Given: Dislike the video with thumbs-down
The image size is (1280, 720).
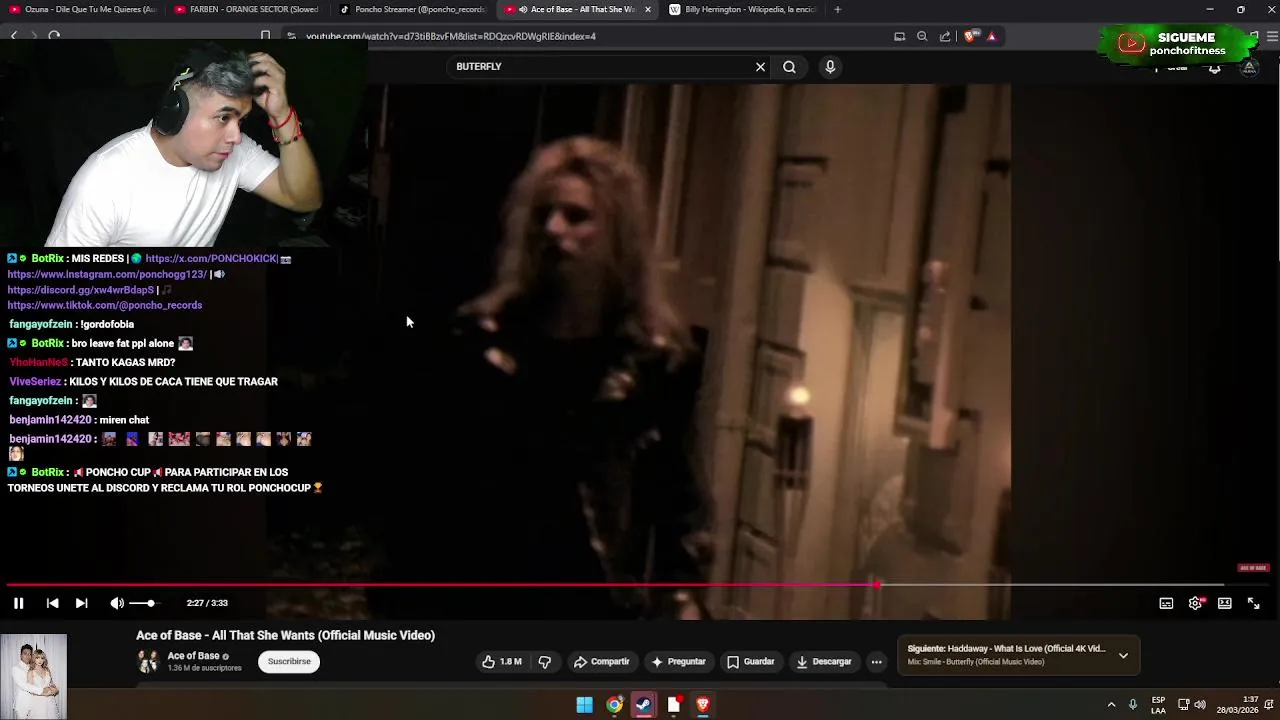Looking at the screenshot, I should [x=545, y=661].
